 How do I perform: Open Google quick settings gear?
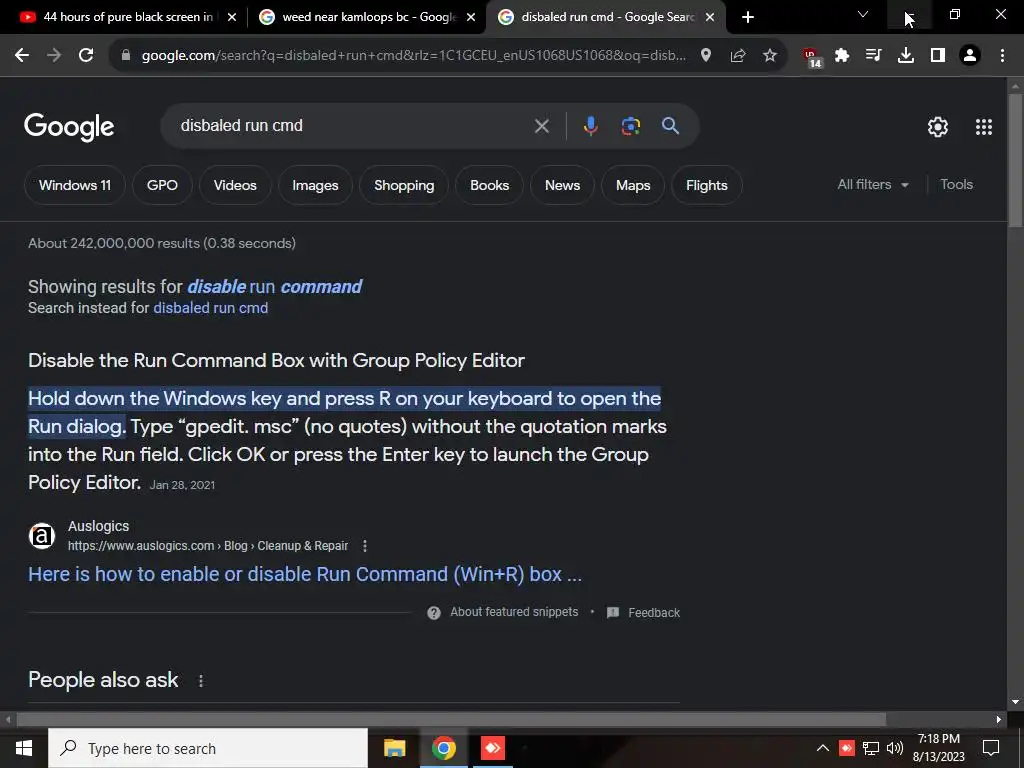[938, 127]
